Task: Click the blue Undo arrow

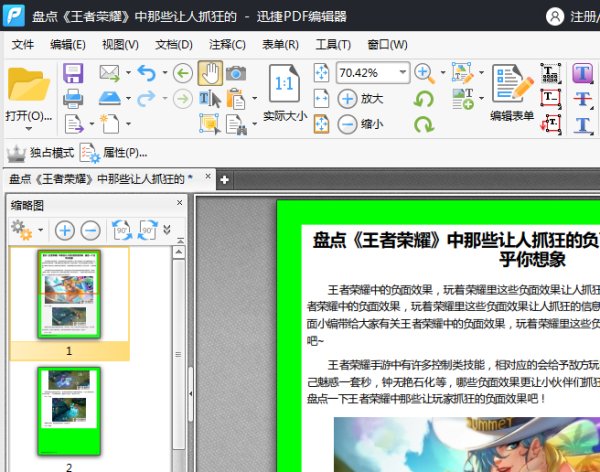Action: [147, 73]
